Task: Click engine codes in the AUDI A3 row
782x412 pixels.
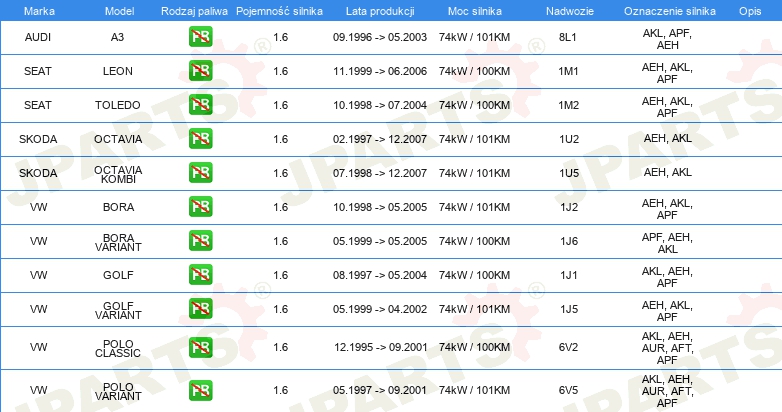Action: [667, 39]
